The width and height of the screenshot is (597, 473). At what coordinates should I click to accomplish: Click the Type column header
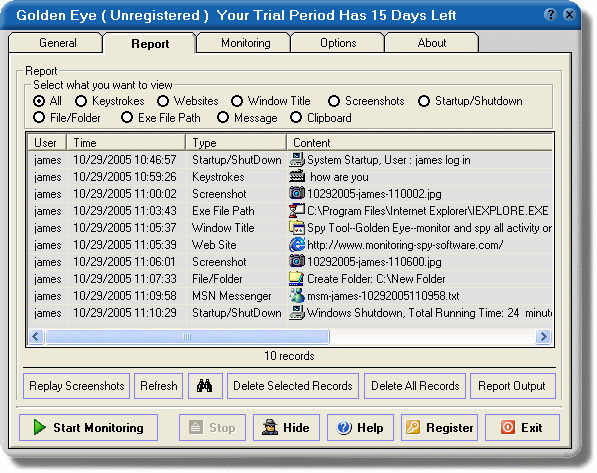236,142
